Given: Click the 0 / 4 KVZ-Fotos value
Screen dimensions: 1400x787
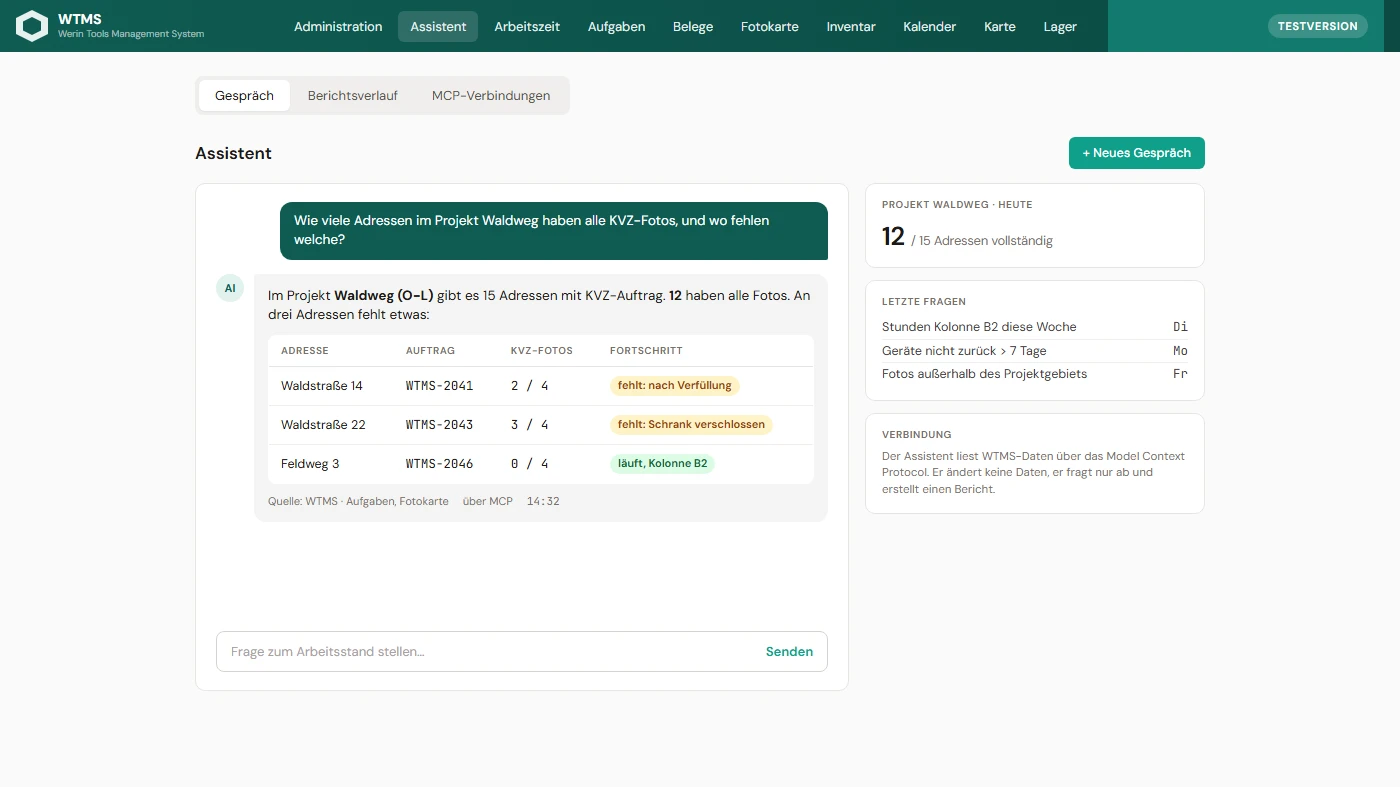Looking at the screenshot, I should tap(530, 464).
